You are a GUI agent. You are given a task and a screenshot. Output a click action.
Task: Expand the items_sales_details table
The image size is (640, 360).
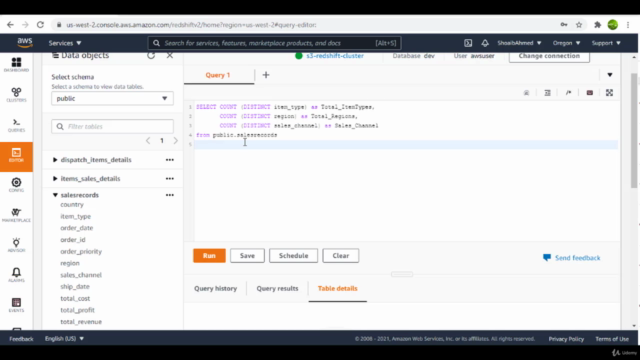pos(55,178)
